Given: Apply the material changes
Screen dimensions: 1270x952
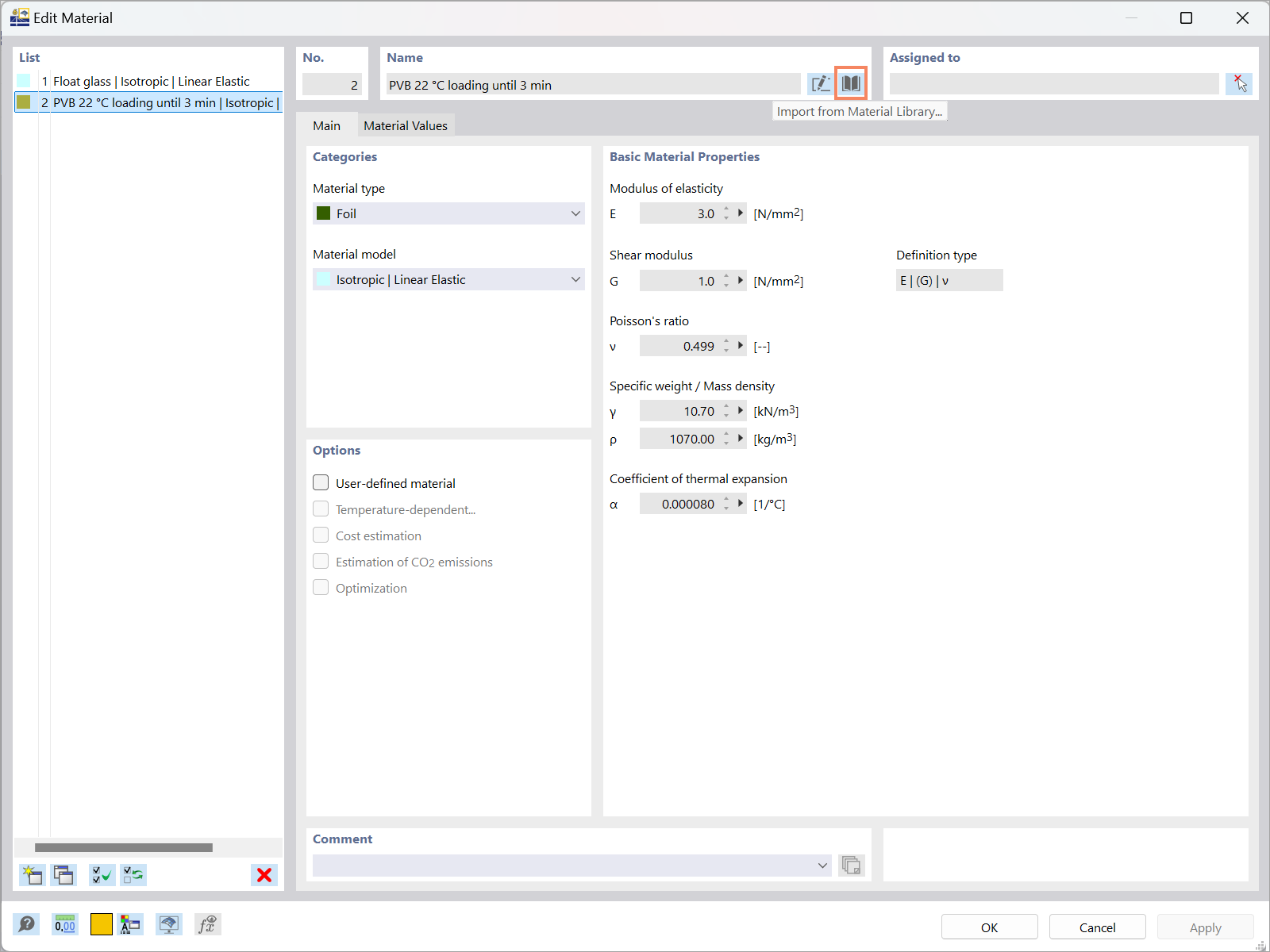Looking at the screenshot, I should 1205,927.
